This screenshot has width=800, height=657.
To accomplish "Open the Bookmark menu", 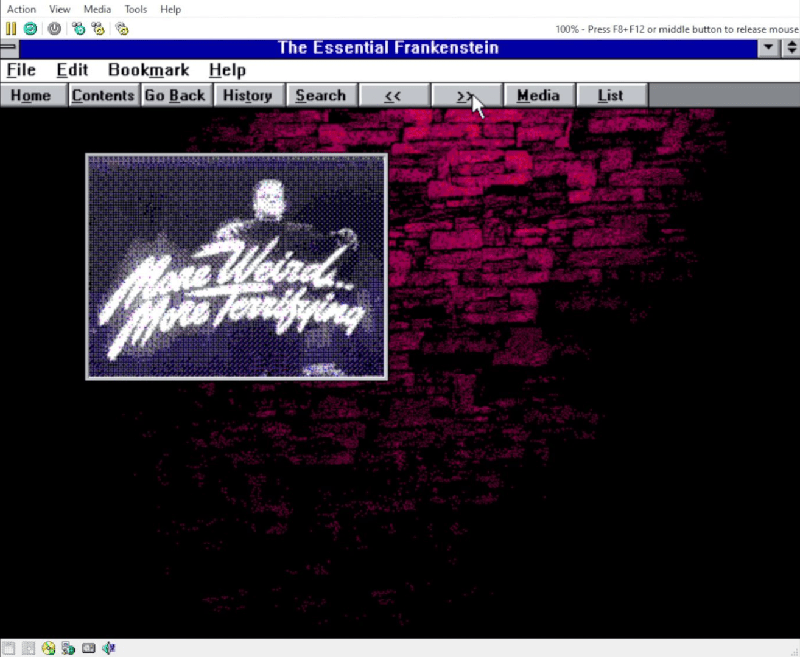I will 148,70.
